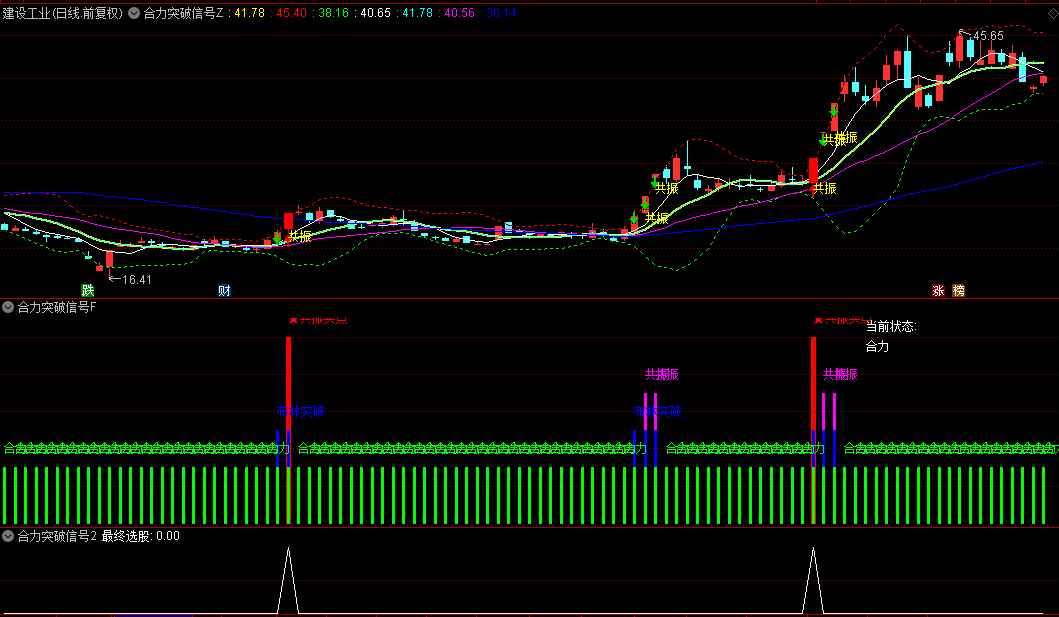Click the 合力突破信号Z indicator name
The image size is (1059, 617).
pyautogui.click(x=183, y=13)
